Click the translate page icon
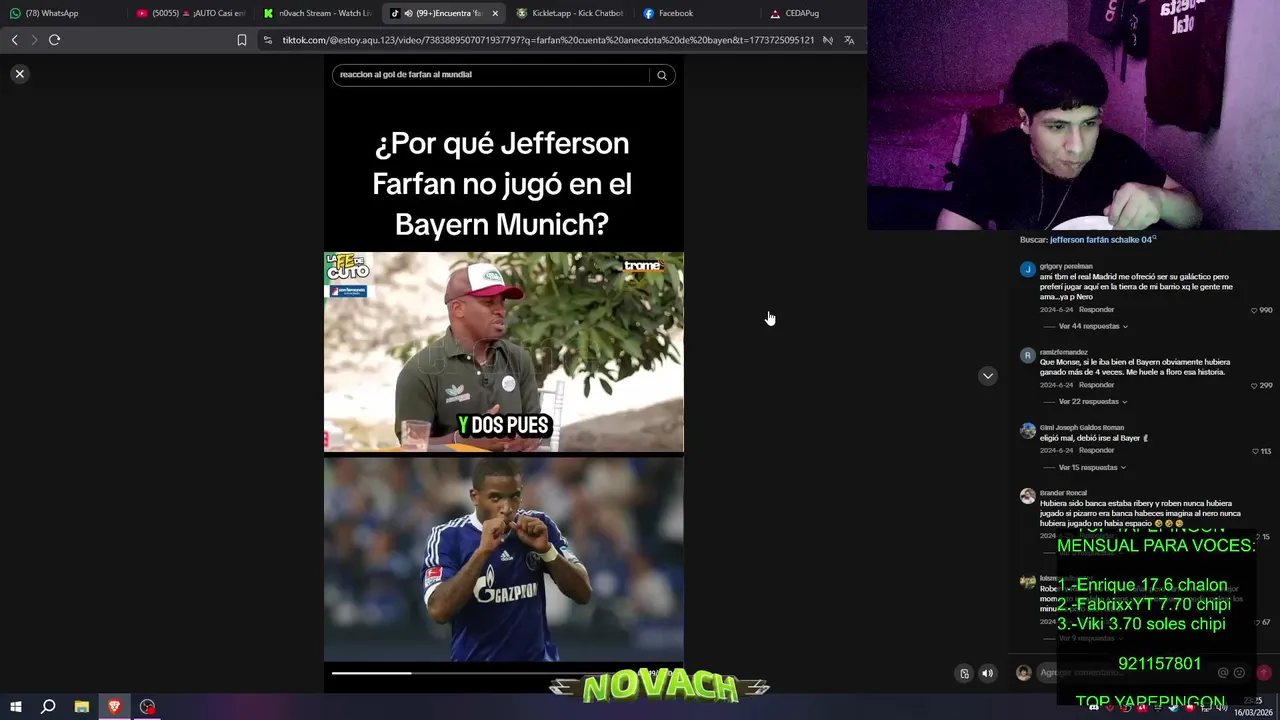This screenshot has height=720, width=1280. click(x=849, y=40)
